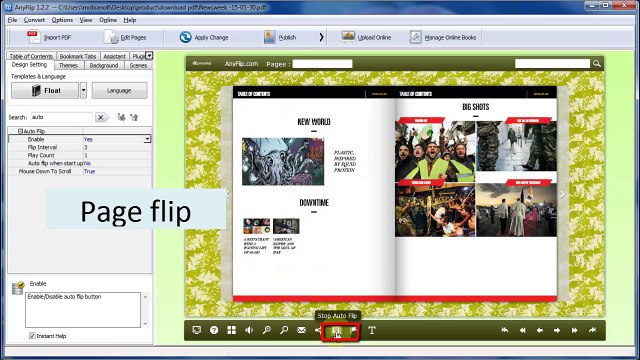
Task: Jump back with the double-left arrow
Action: click(522, 330)
